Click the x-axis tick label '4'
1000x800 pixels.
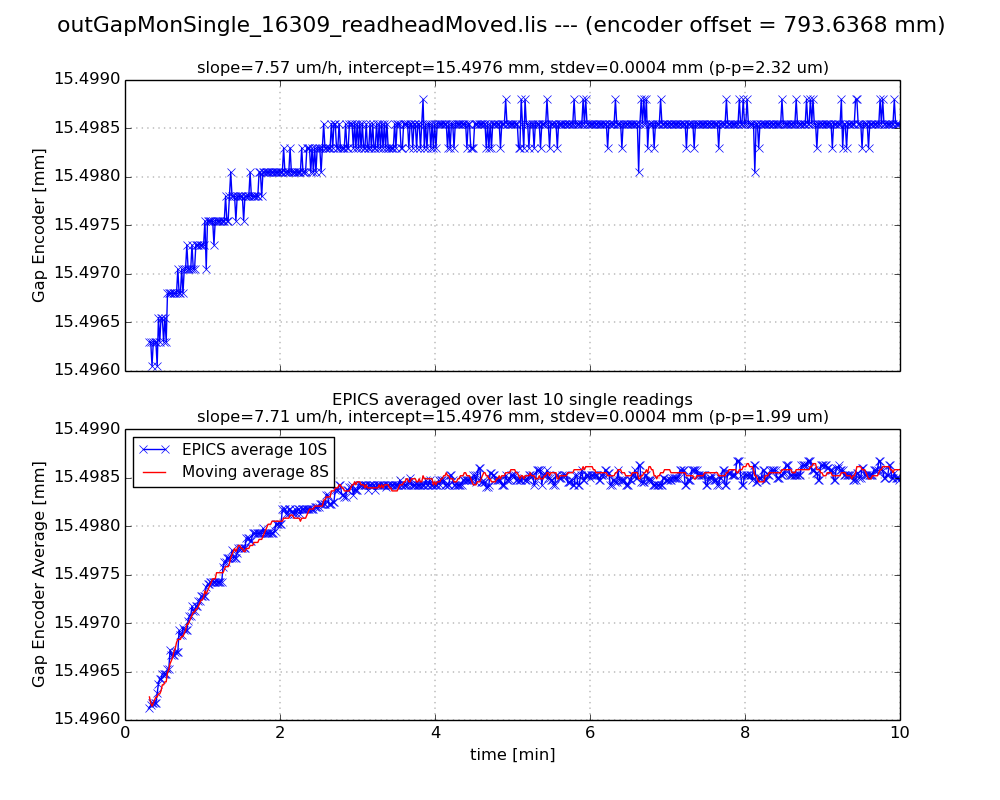(x=435, y=732)
